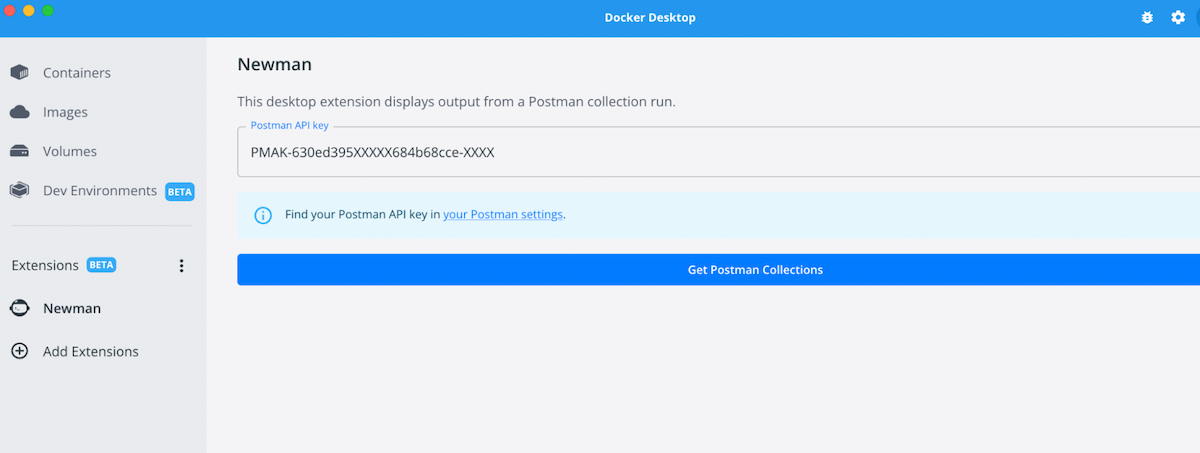Image resolution: width=1200 pixels, height=453 pixels.
Task: Focus the Postman API key field
Action: pos(700,153)
